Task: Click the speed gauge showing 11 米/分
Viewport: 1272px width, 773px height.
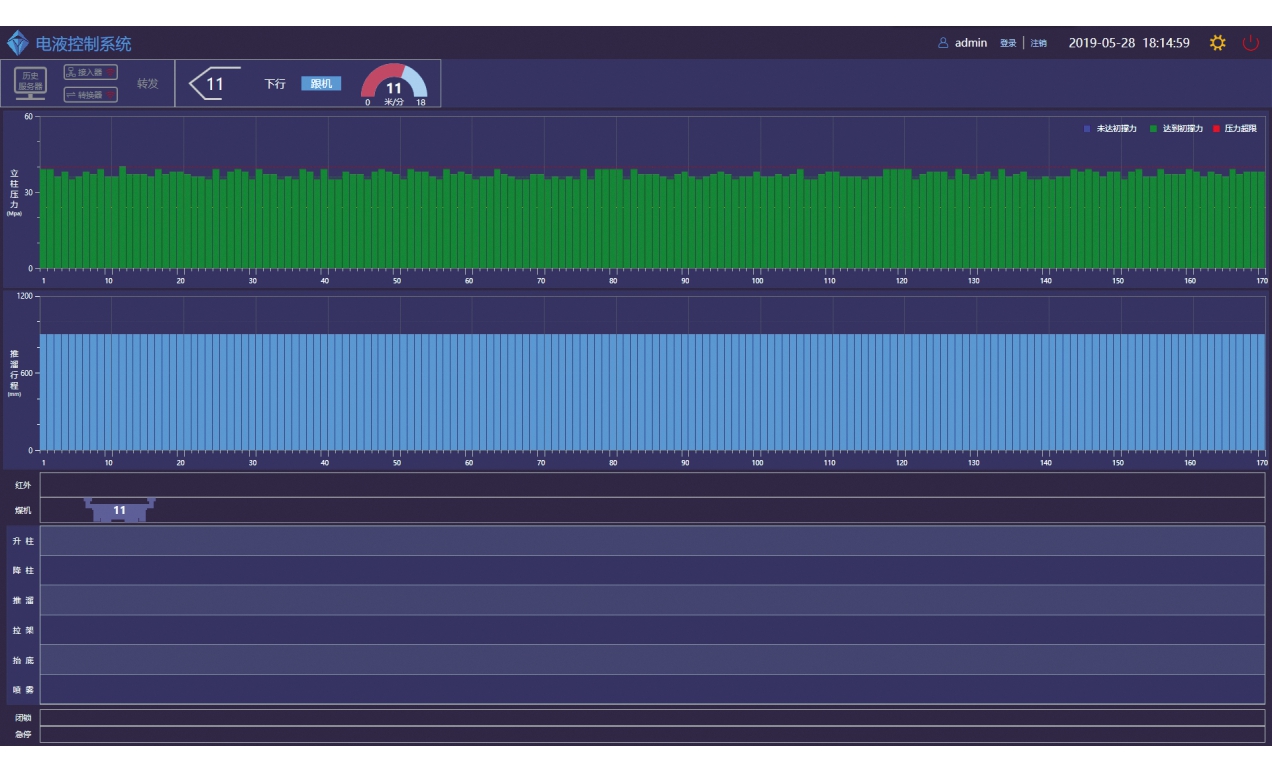Action: 394,84
